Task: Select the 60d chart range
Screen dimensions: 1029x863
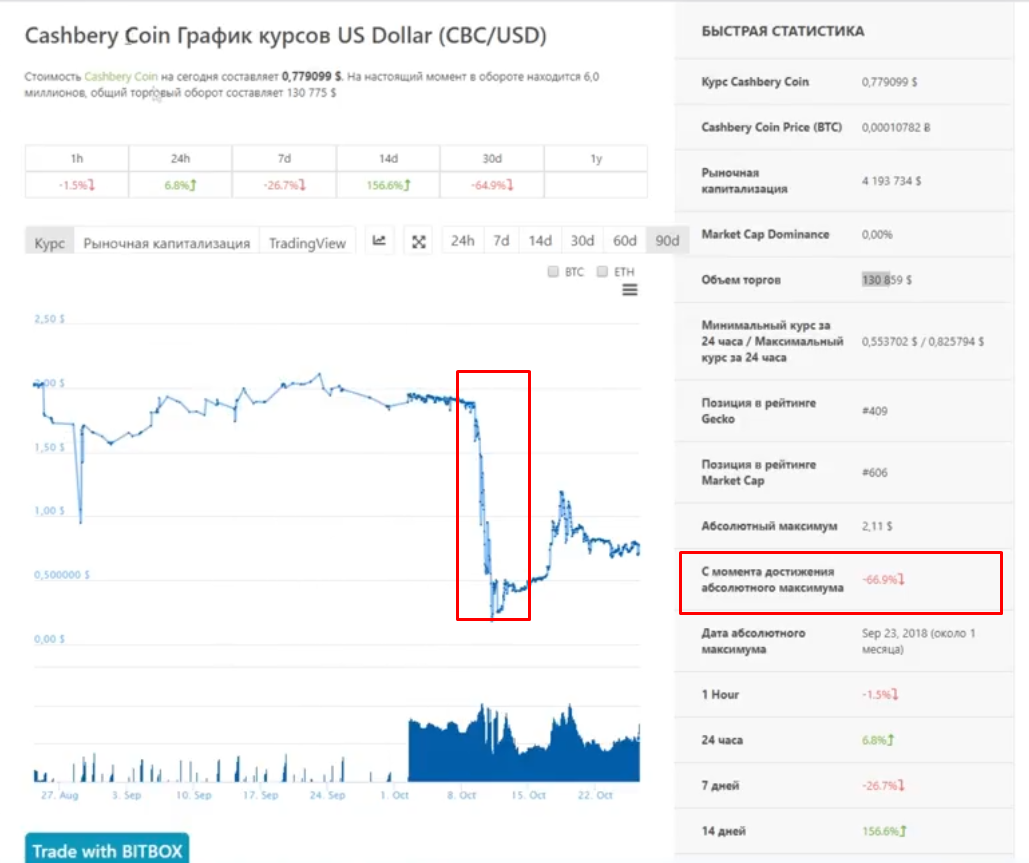Action: click(625, 241)
